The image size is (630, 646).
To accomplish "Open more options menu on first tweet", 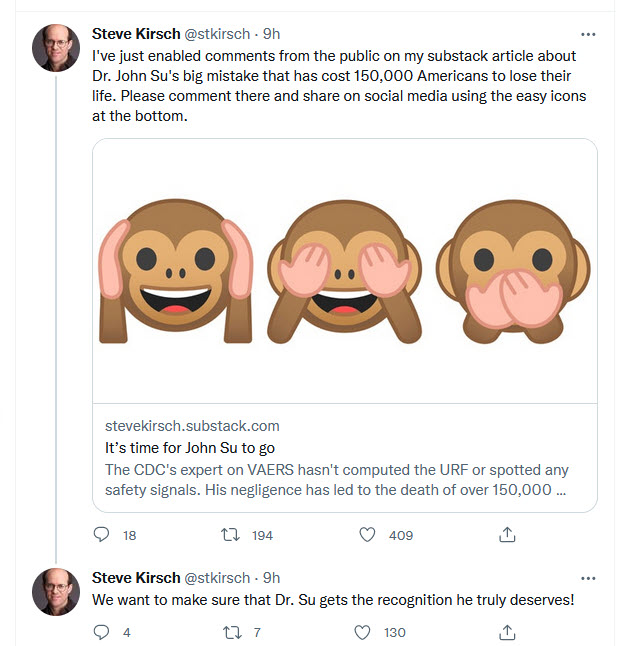I will pyautogui.click(x=588, y=34).
